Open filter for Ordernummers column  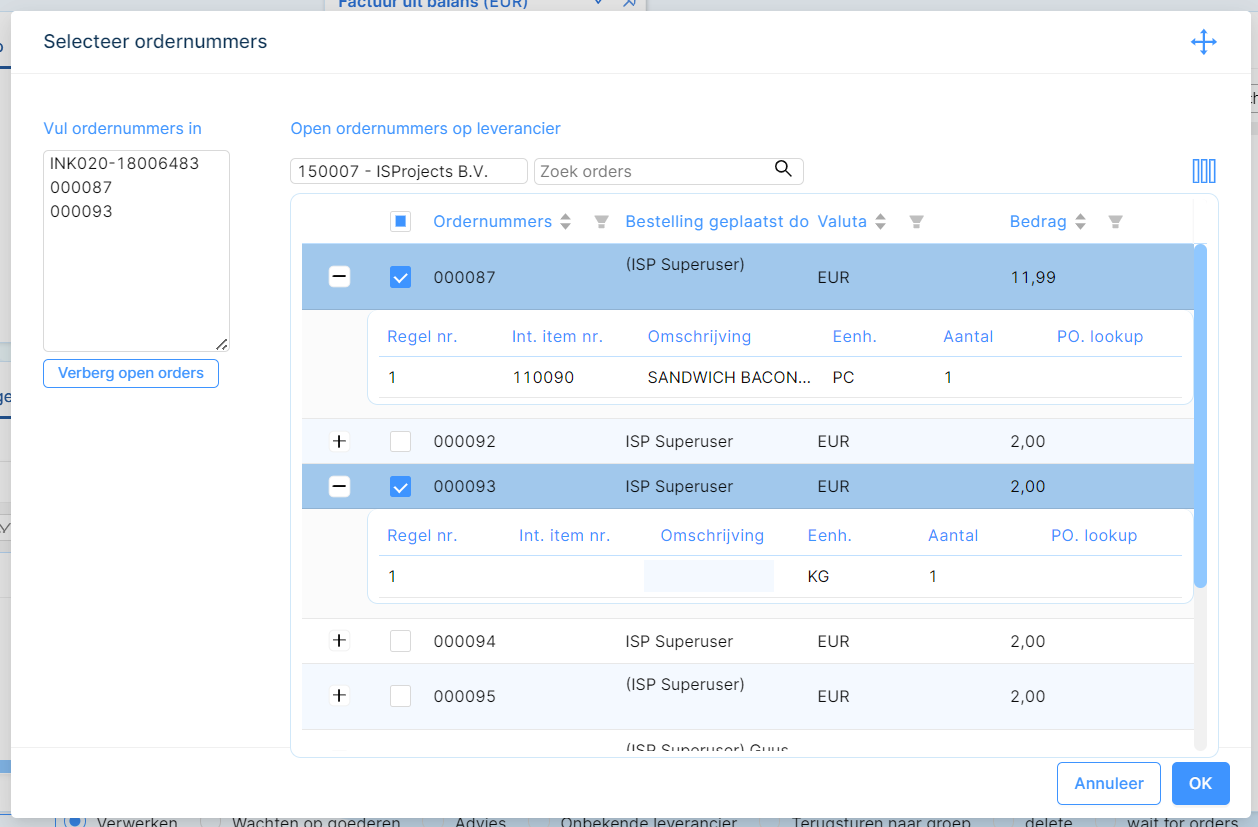(601, 222)
